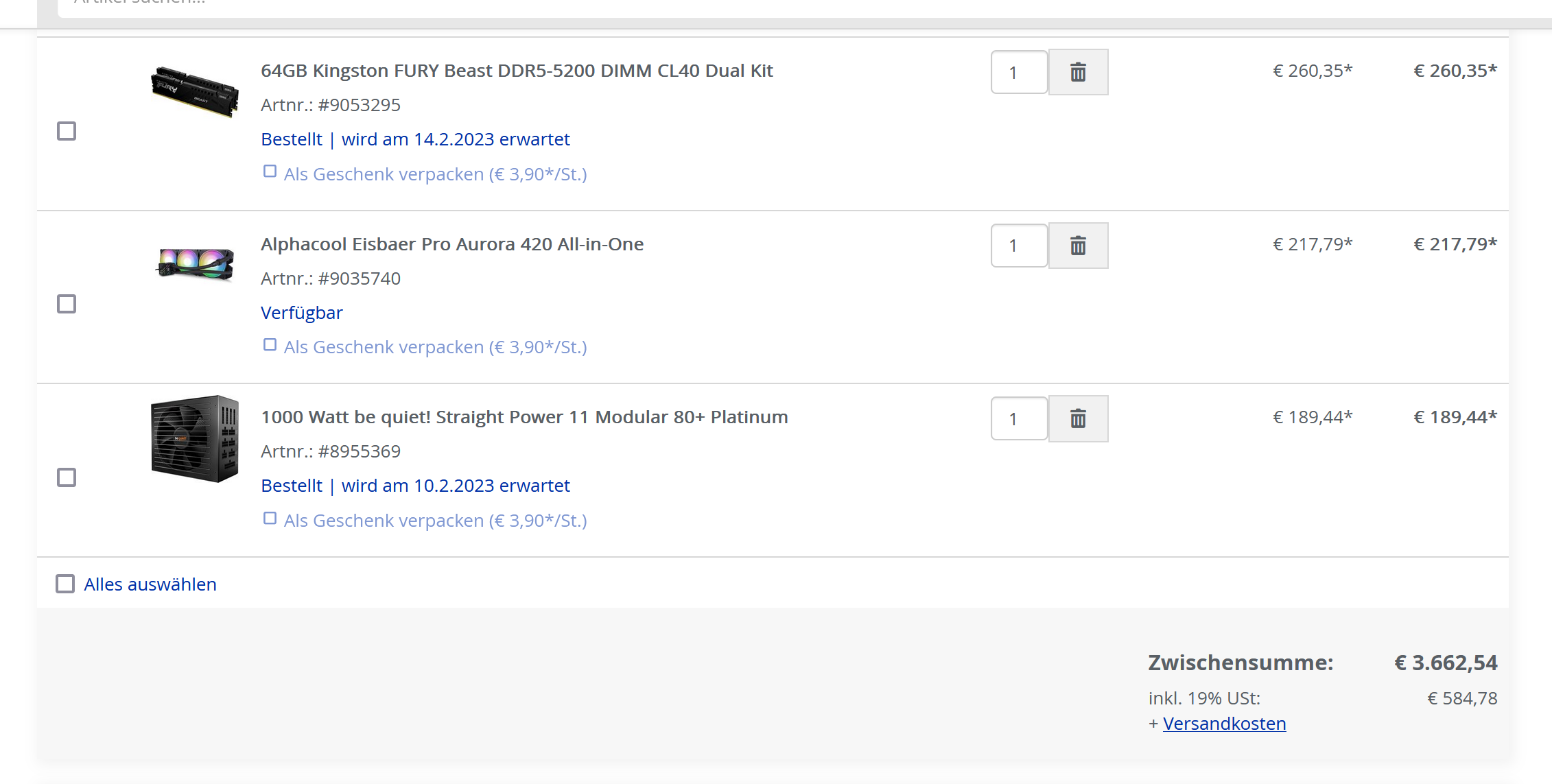View Alphacool Eisbaer cooler thumbnail
Screen dimensions: 1552x784
point(195,263)
